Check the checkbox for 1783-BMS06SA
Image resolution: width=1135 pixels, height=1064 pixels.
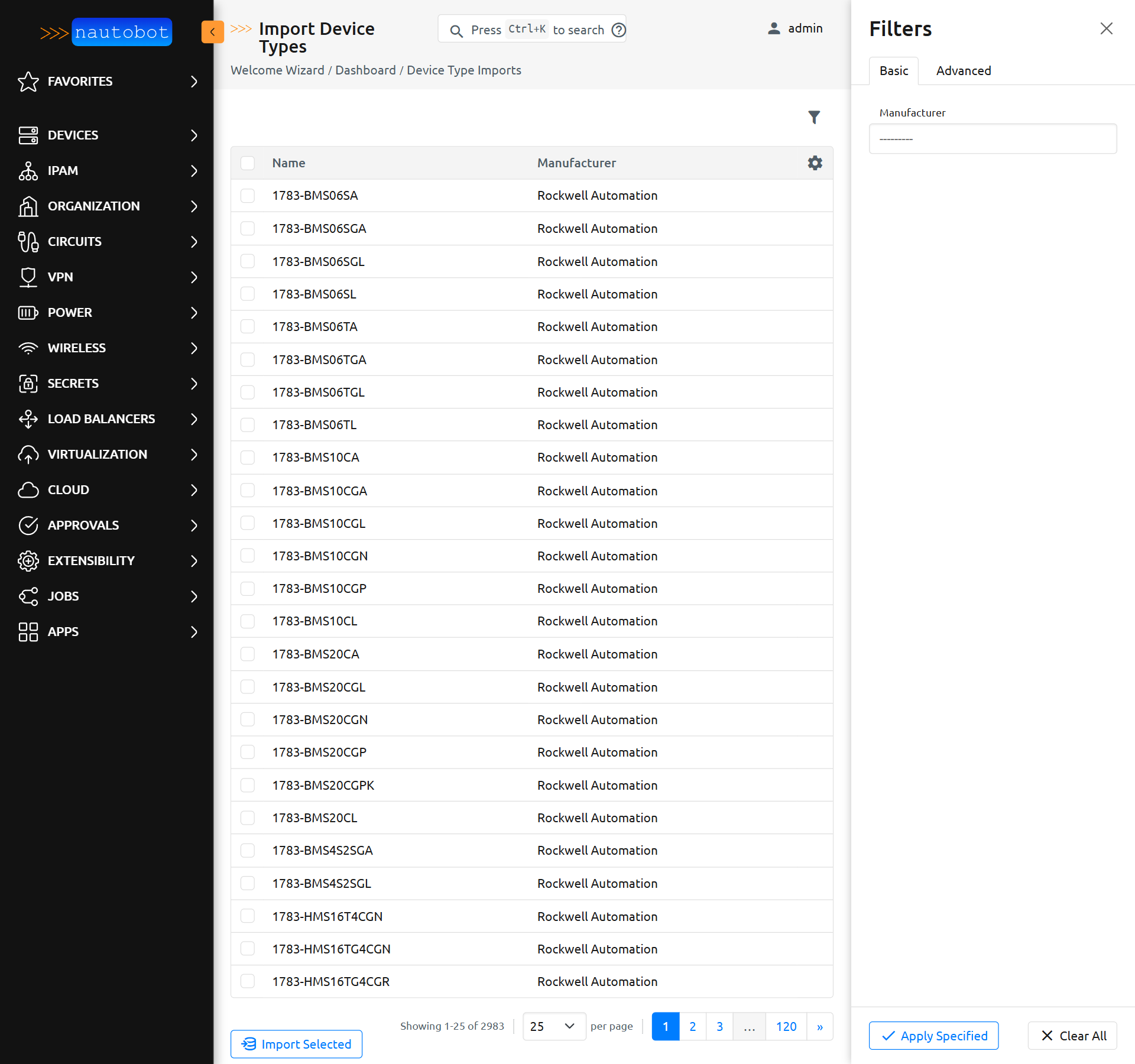pyautogui.click(x=248, y=196)
